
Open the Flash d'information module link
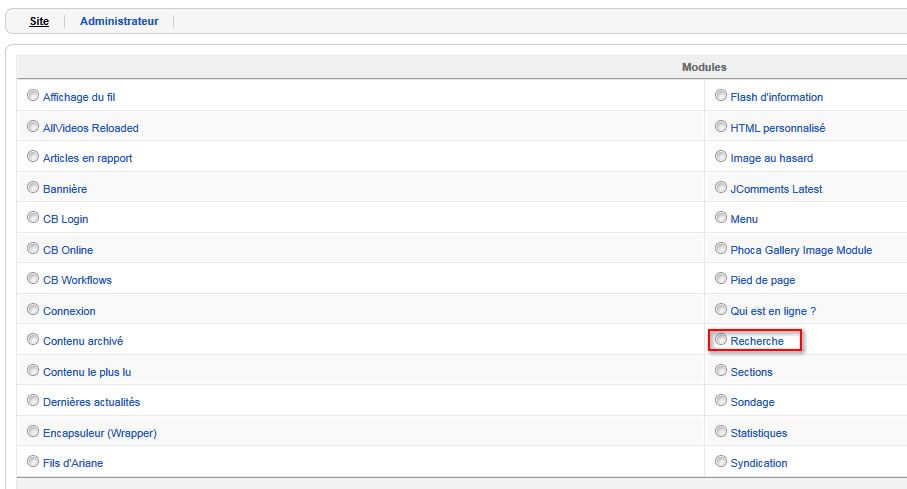tap(776, 97)
